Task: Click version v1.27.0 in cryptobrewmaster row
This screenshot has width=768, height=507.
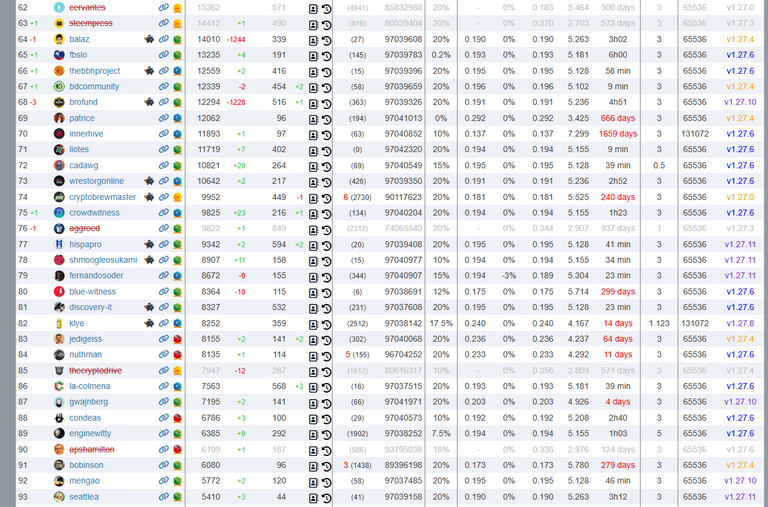Action: [x=740, y=197]
